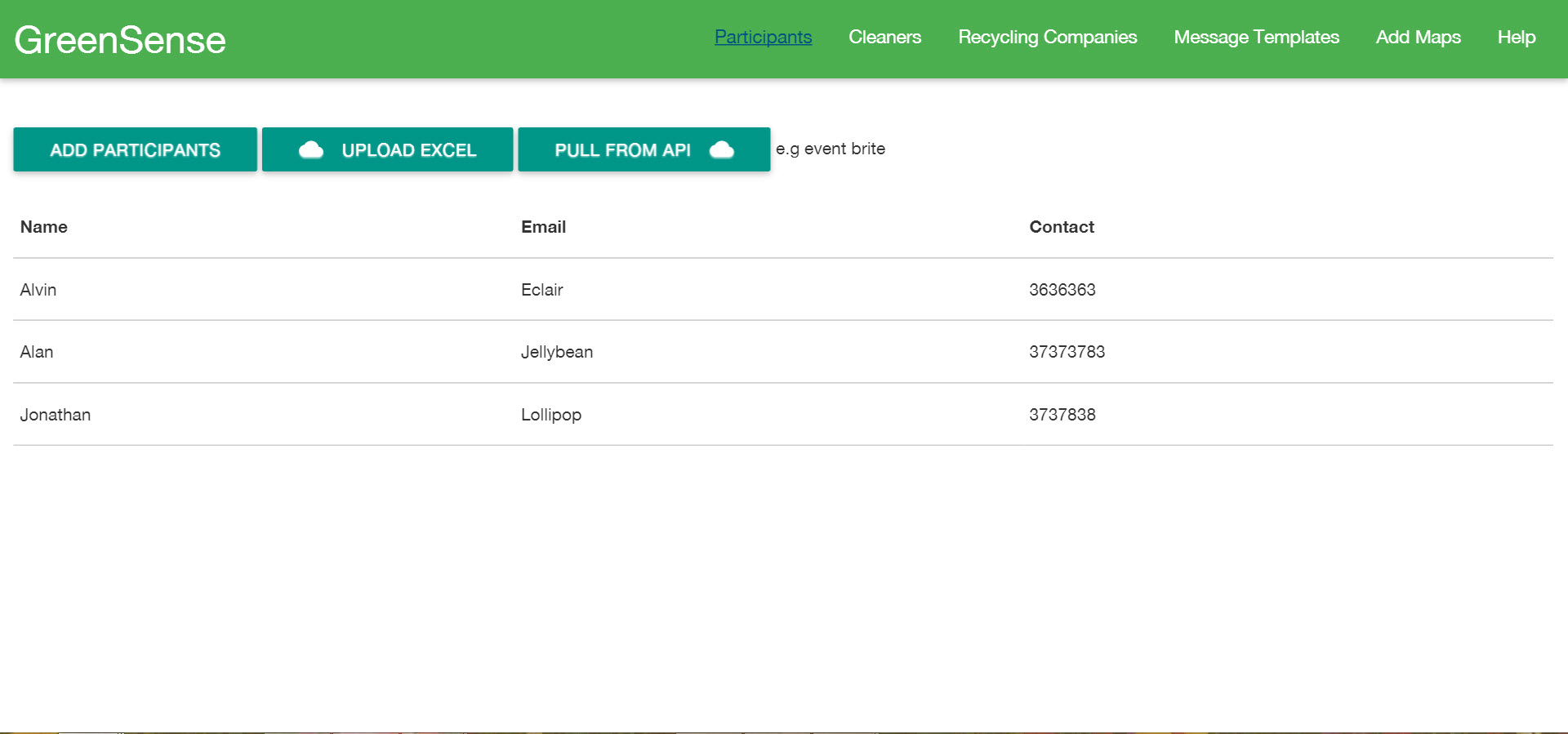Viewport: 1568px width, 734px height.
Task: Open the Help page
Action: [1516, 37]
